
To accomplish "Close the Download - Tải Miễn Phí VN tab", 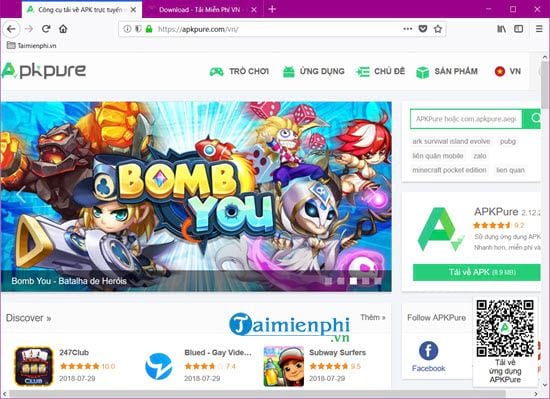I will click(x=254, y=10).
